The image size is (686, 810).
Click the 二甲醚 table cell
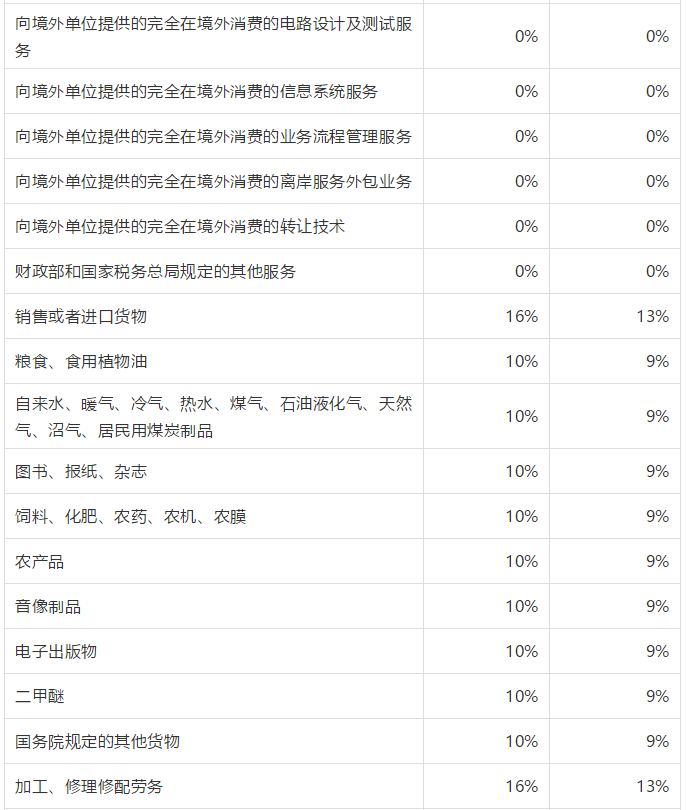214,696
